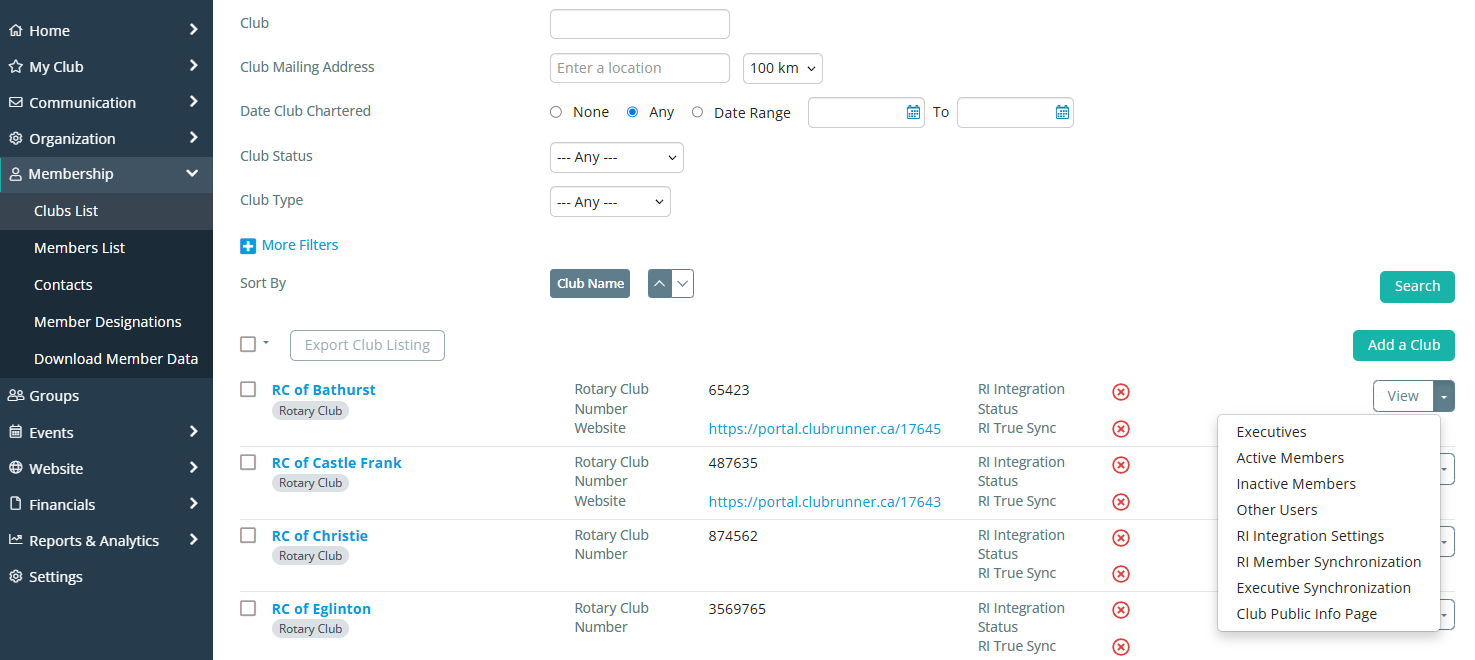Click the Organization gear icon
The width and height of the screenshot is (1475, 660).
15,139
